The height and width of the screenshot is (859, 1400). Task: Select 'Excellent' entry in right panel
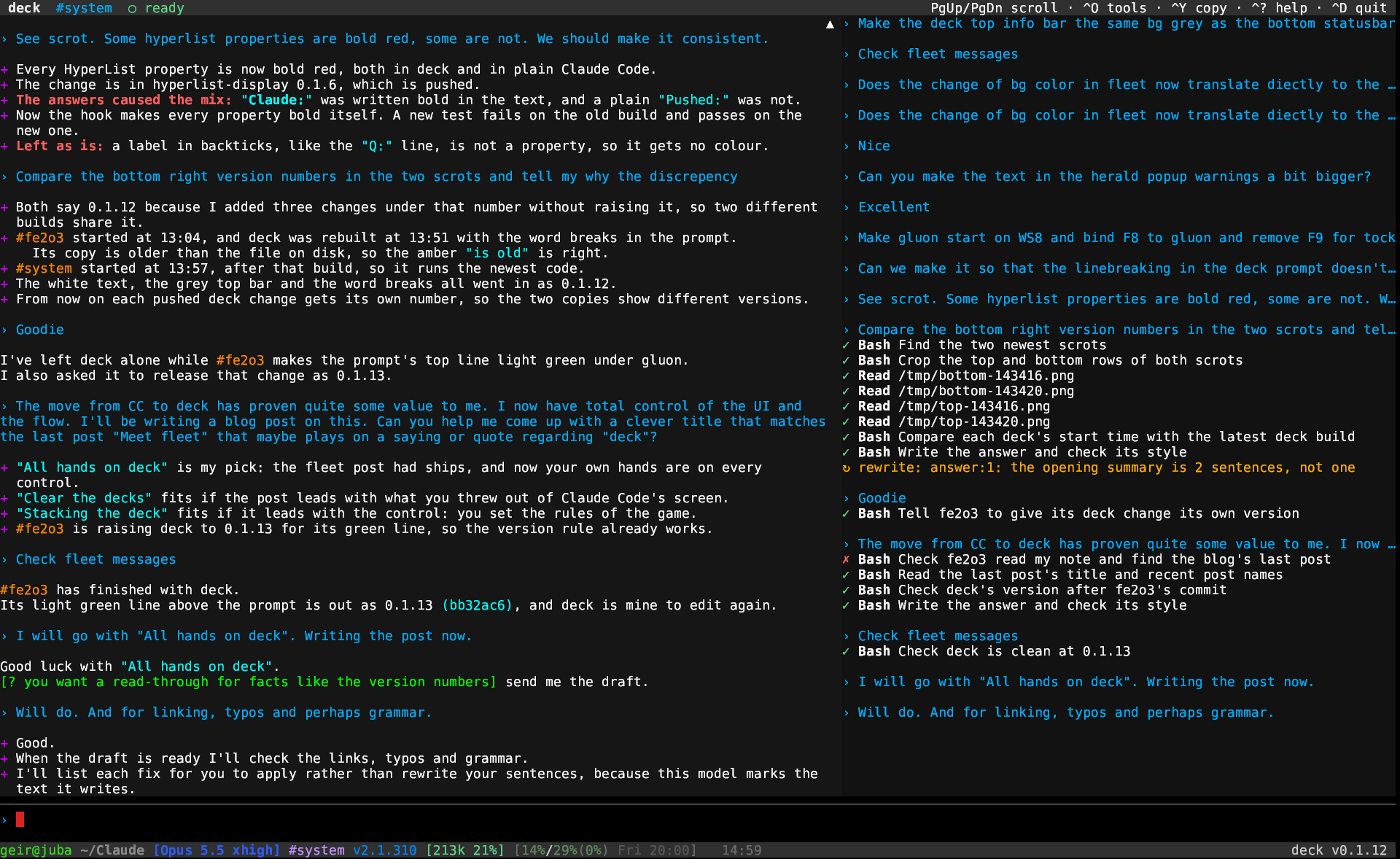[894, 207]
